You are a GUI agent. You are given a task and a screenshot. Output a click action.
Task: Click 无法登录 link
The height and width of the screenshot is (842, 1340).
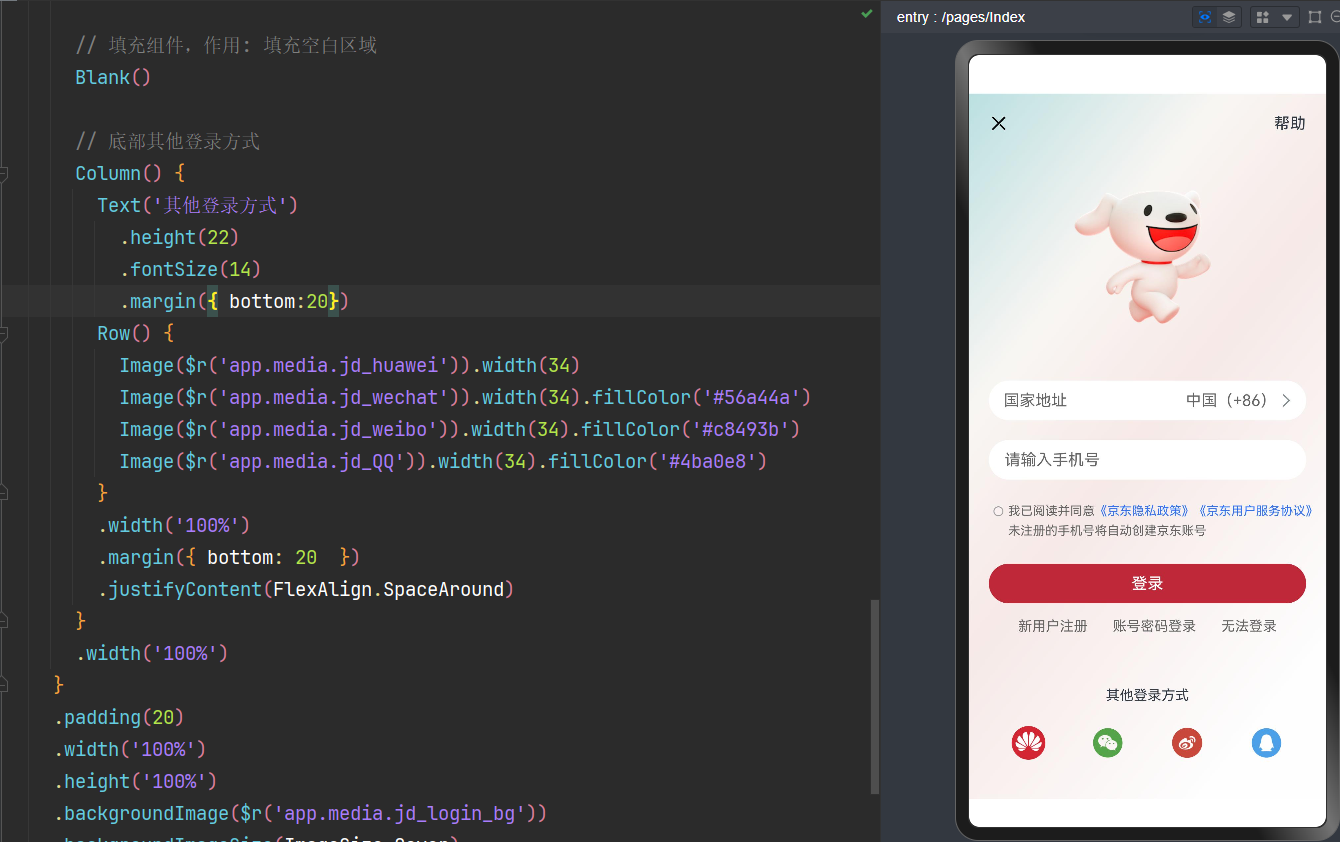tap(1248, 626)
